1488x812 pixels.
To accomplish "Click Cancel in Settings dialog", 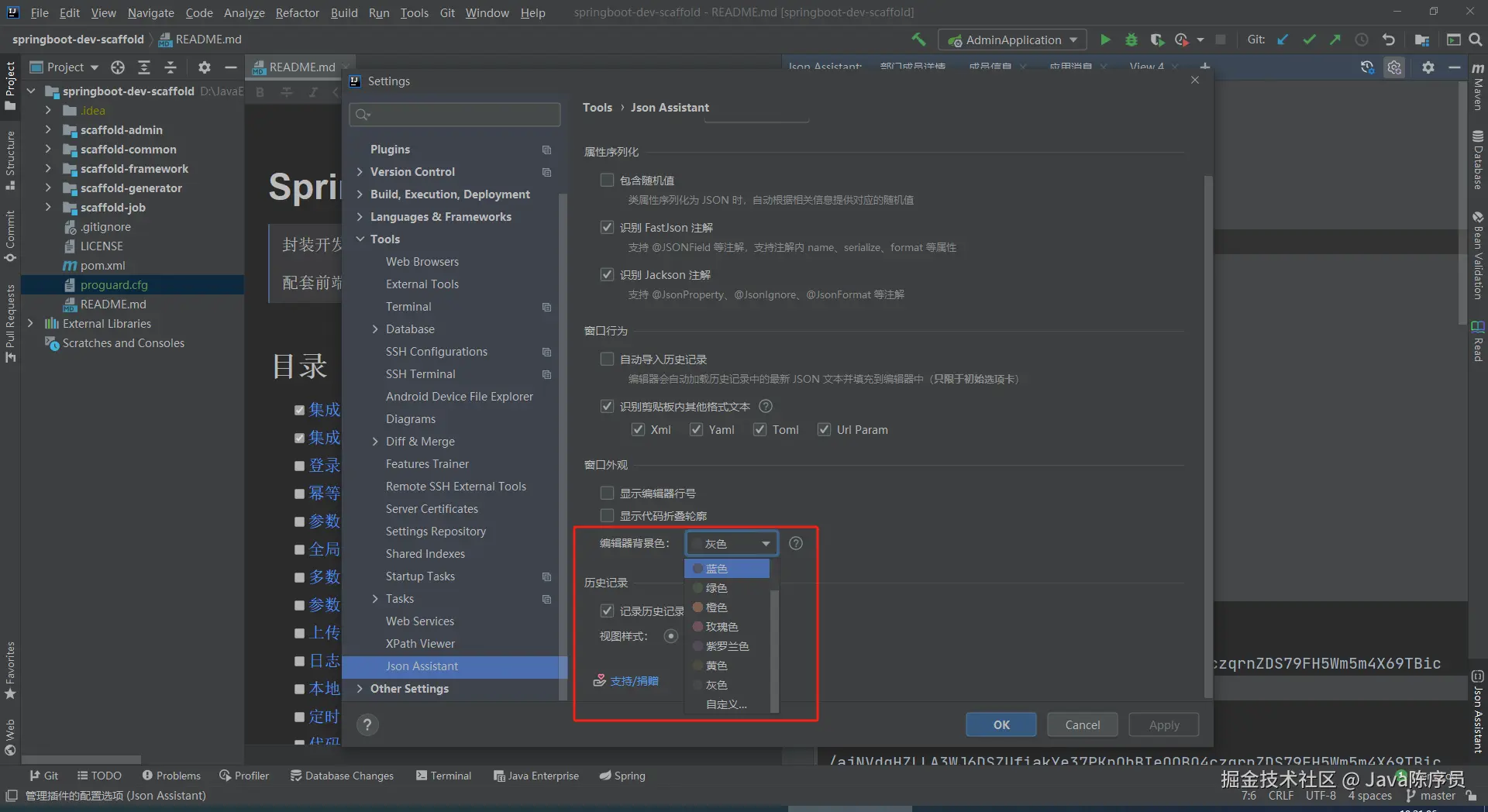I will 1082,724.
